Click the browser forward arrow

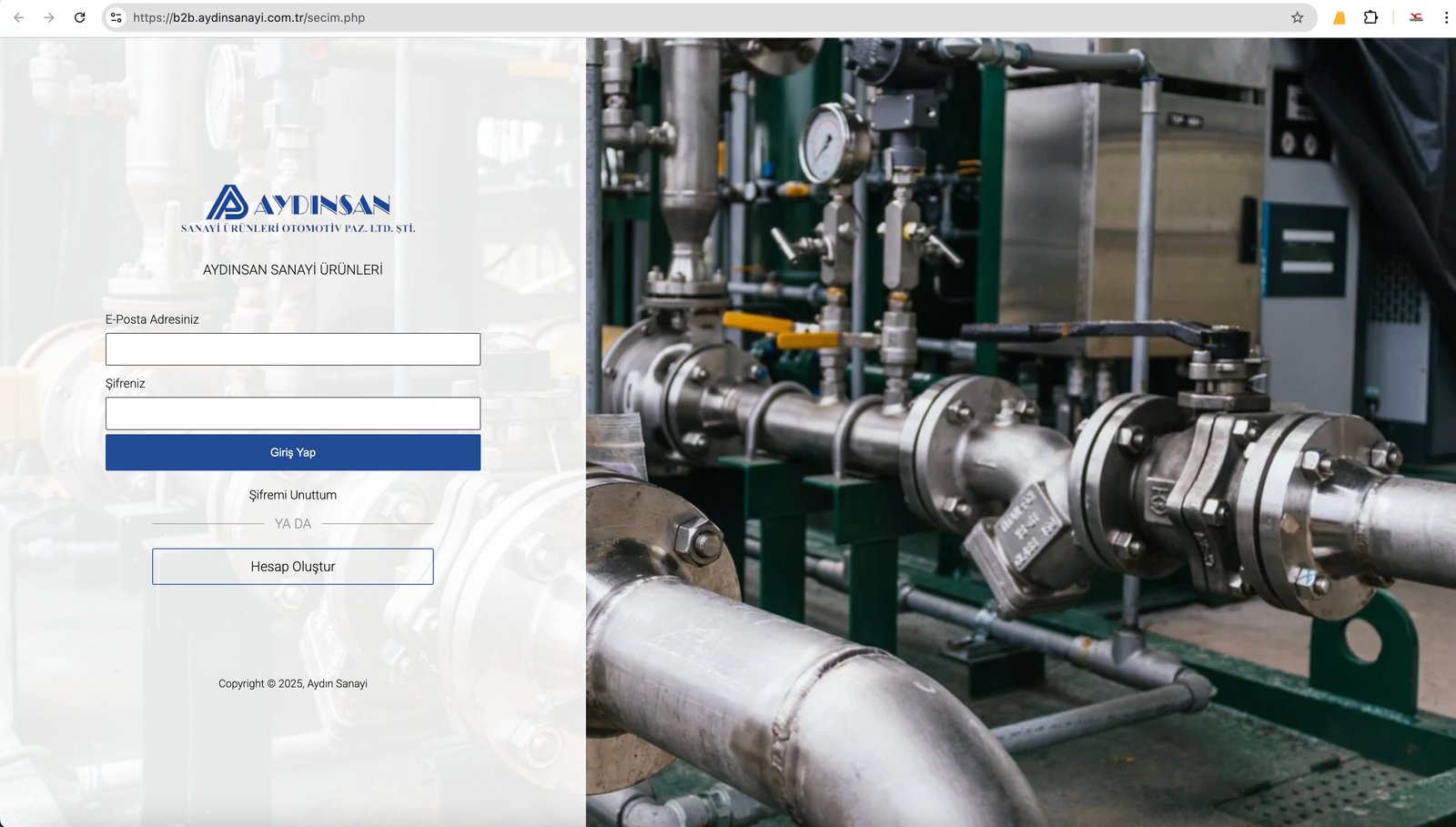tap(49, 17)
